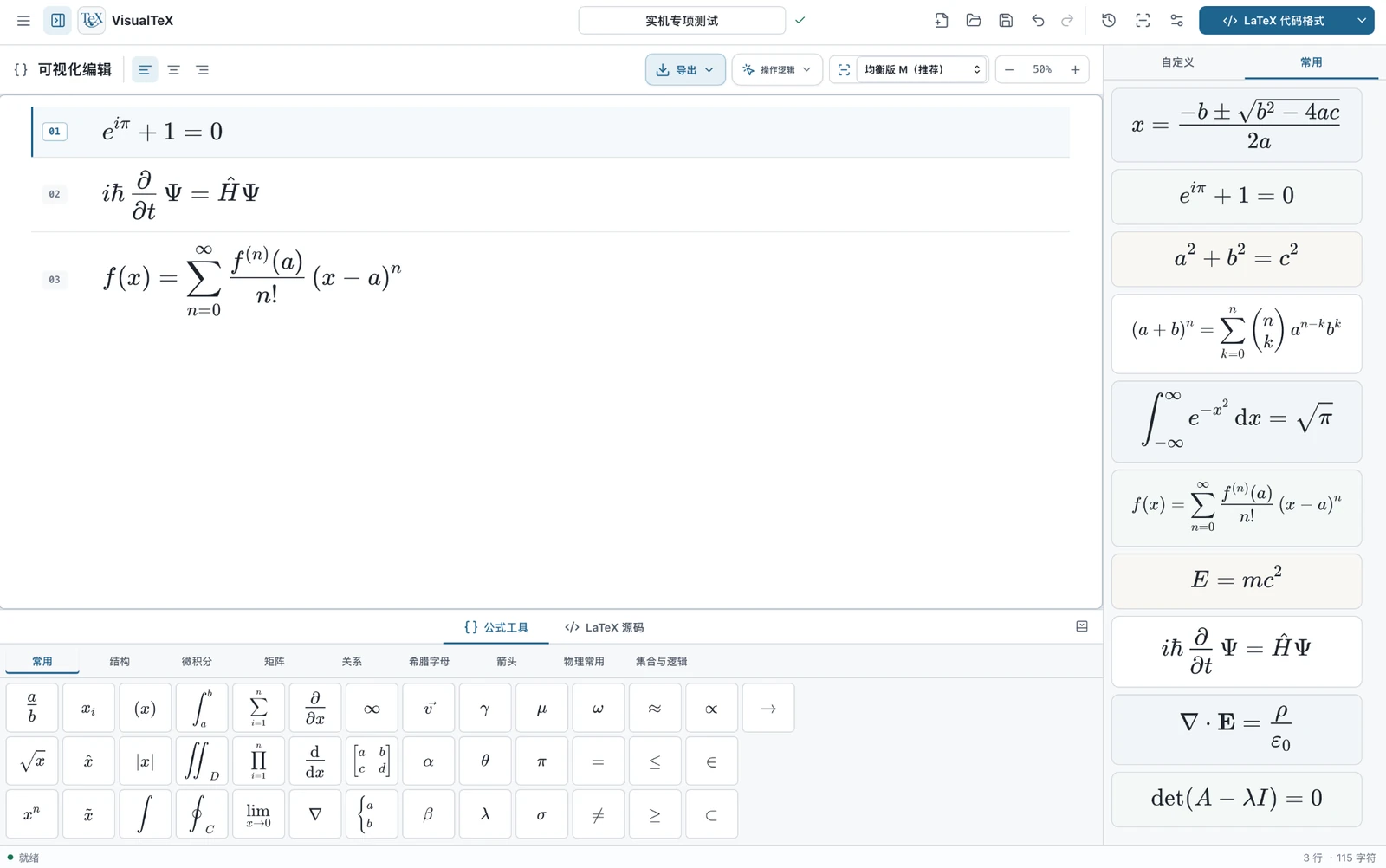This screenshot has height=868, width=1386.
Task: Insert the nabla ∇ symbol
Action: tap(315, 814)
